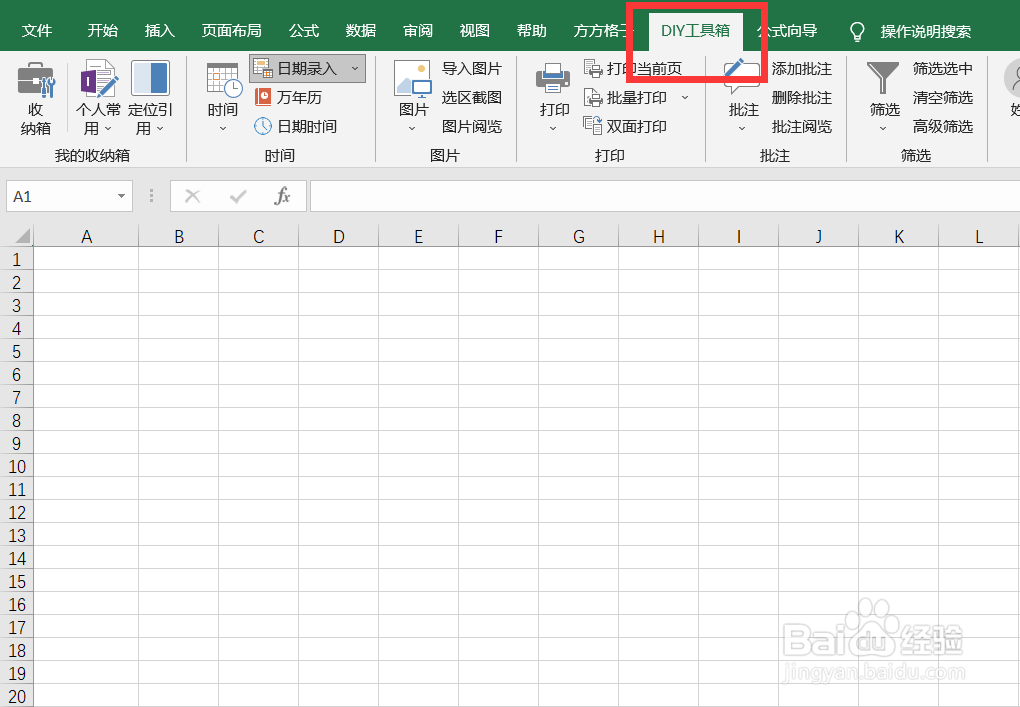Viewport: 1020px width, 707px height.
Task: Select column K header
Action: (898, 236)
